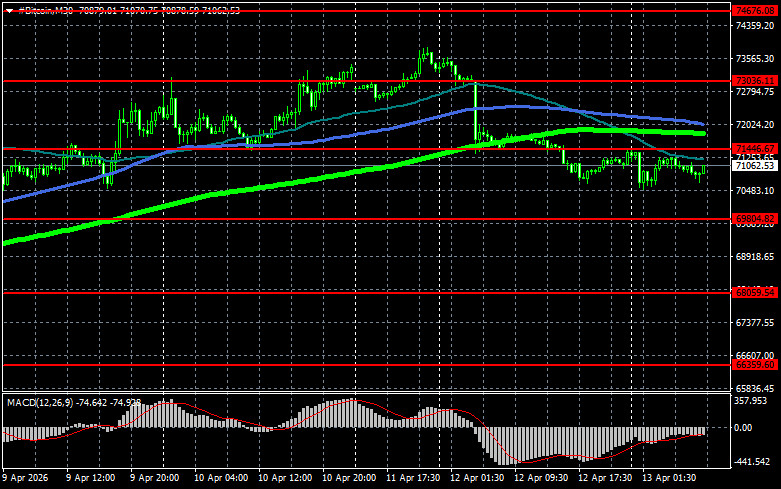The height and width of the screenshot is (489, 781).
Task: Click the 68918.65 price scale value
Action: (x=755, y=256)
